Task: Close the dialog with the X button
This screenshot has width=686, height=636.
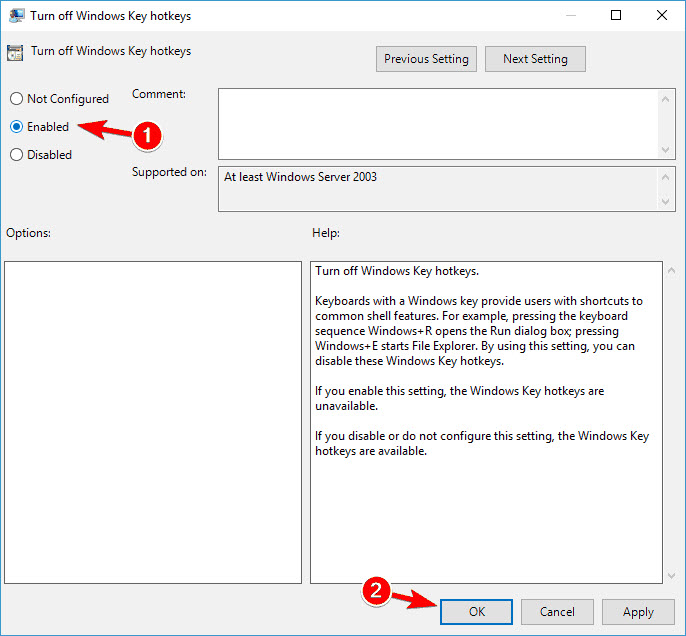Action: click(662, 15)
